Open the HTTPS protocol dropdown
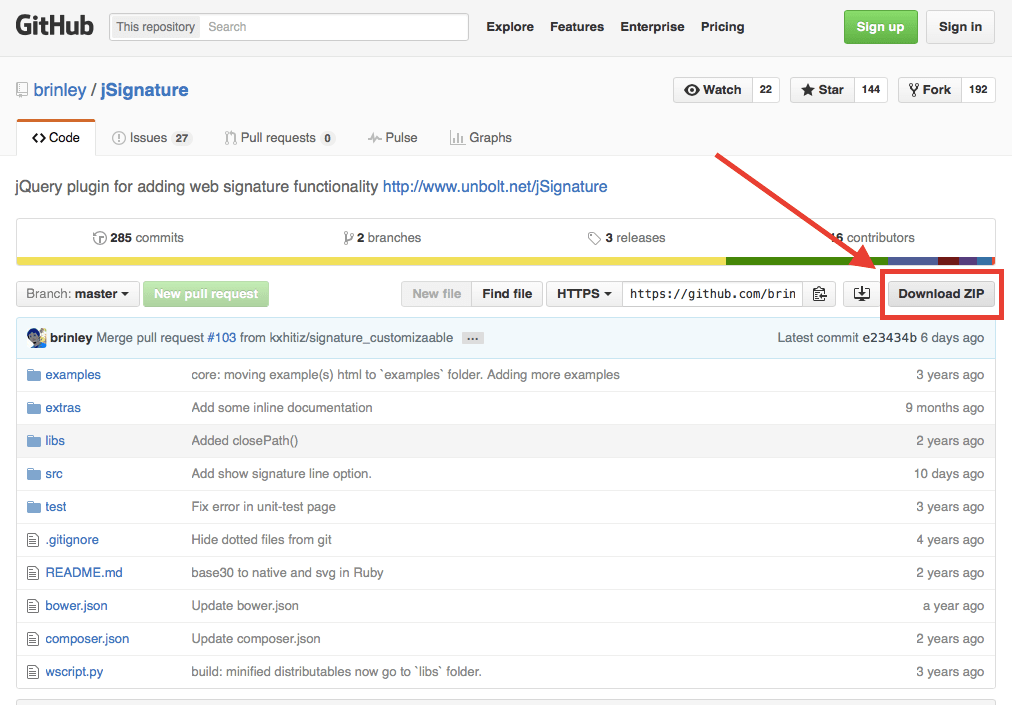 click(x=584, y=294)
